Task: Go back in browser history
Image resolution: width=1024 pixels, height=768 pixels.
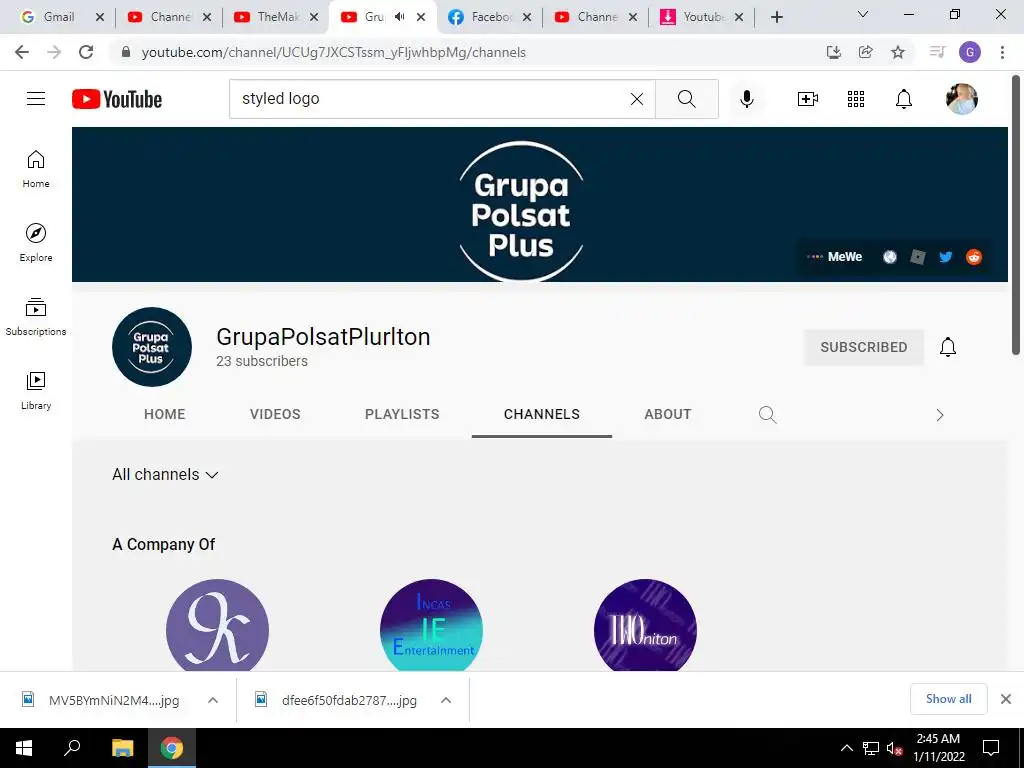Action: 22,52
